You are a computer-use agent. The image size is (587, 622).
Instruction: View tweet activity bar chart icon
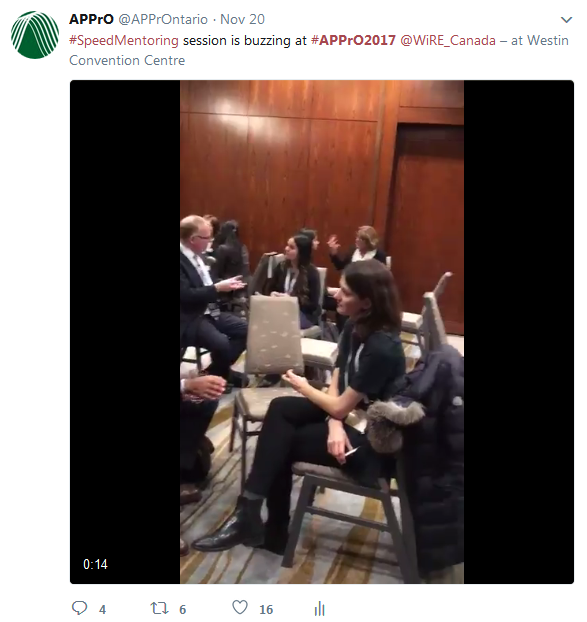point(320,608)
